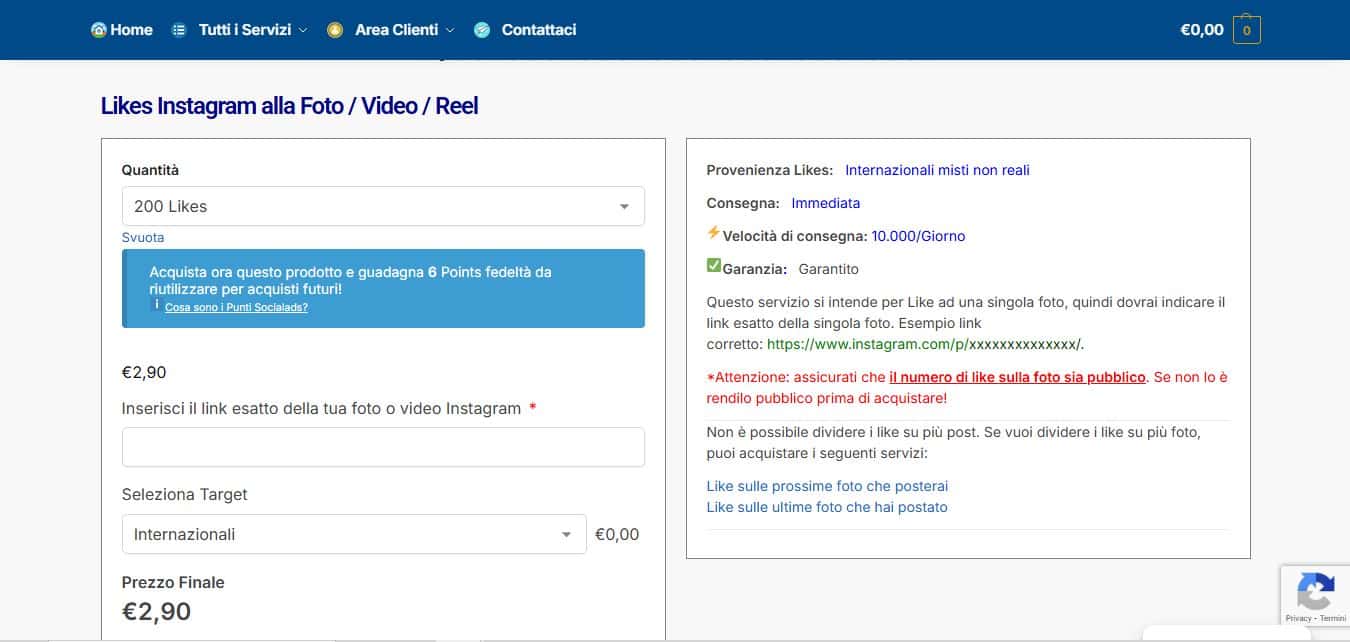The height and width of the screenshot is (642, 1350).
Task: Open the shopping bag cart icon
Action: [1246, 29]
